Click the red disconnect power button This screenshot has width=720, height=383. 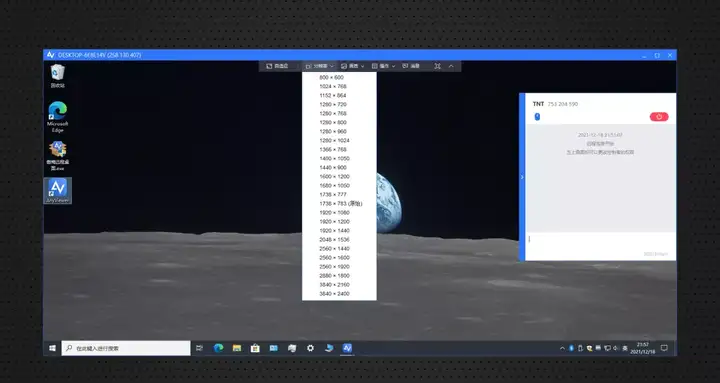tap(659, 117)
